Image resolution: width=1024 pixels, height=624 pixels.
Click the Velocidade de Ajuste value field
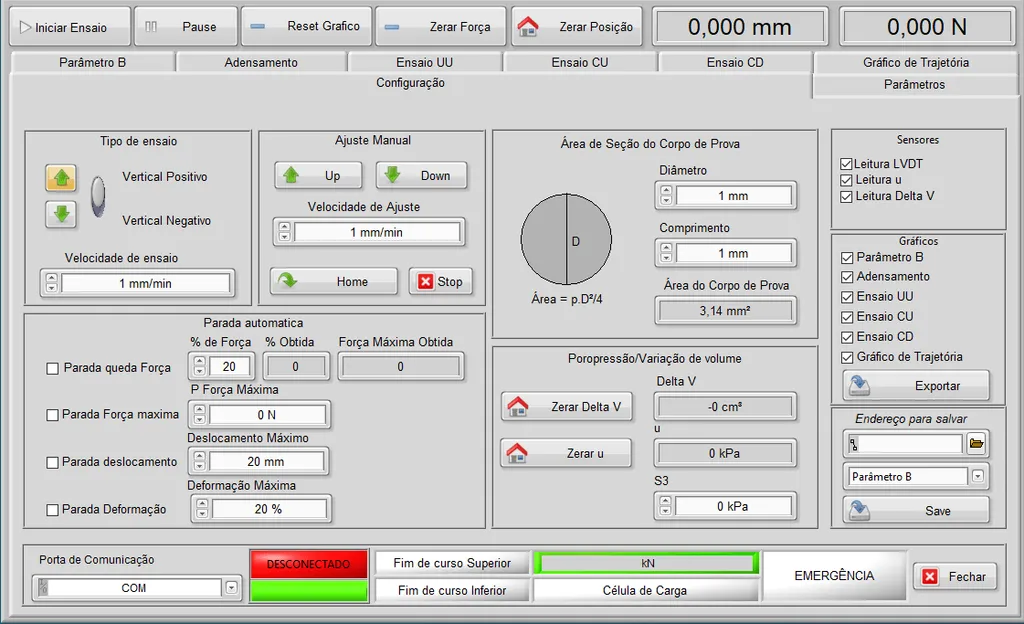click(x=377, y=232)
